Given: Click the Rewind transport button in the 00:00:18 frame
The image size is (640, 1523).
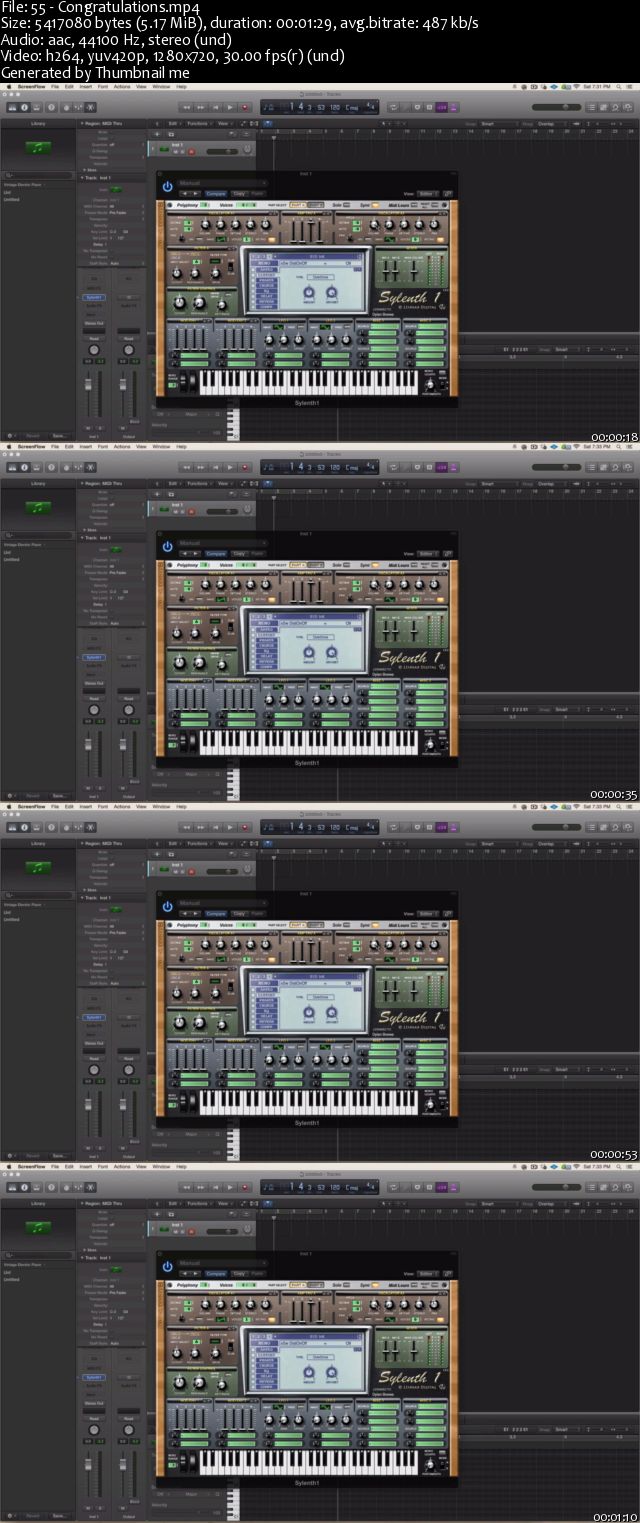Looking at the screenshot, I should tap(186, 107).
